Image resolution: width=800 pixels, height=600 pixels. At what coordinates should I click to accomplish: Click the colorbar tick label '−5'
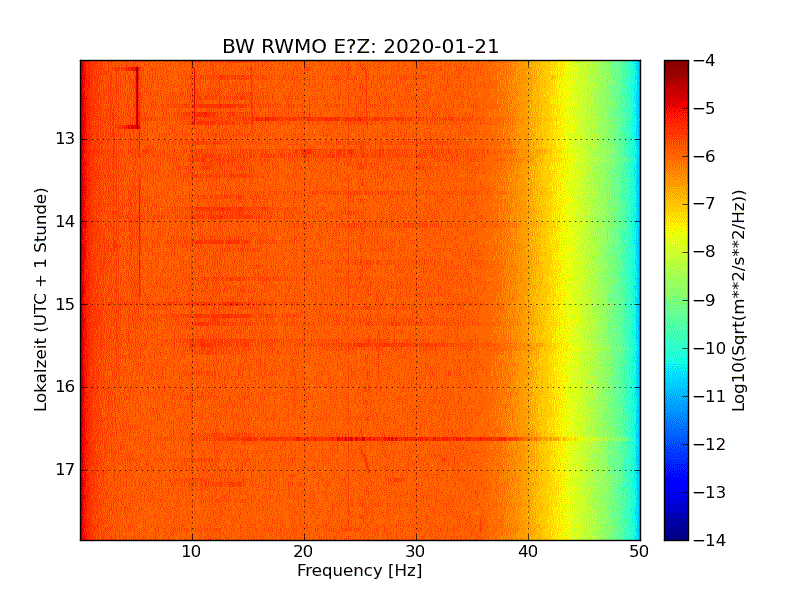pyautogui.click(x=705, y=109)
